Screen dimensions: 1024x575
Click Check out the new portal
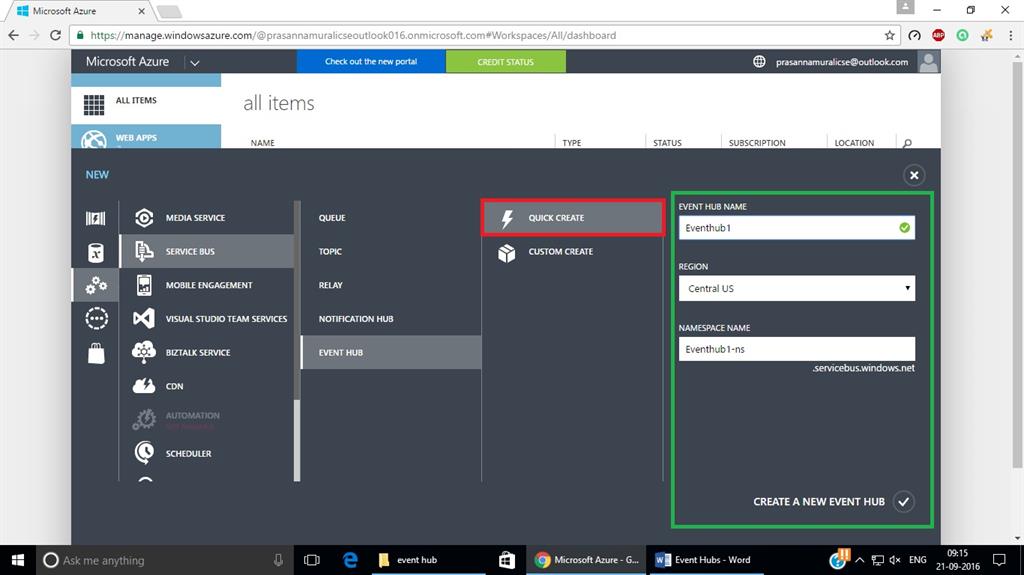(371, 61)
